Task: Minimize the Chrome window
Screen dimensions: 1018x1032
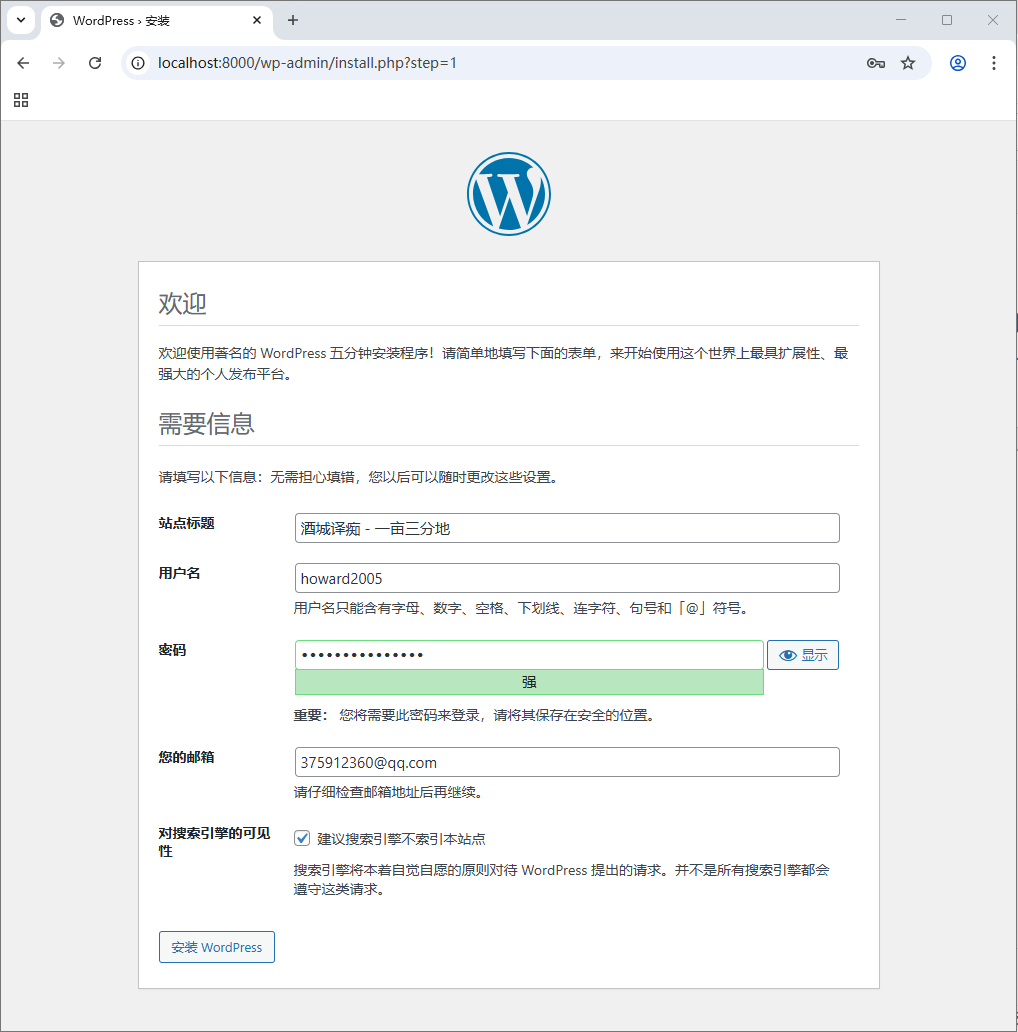Action: [901, 20]
